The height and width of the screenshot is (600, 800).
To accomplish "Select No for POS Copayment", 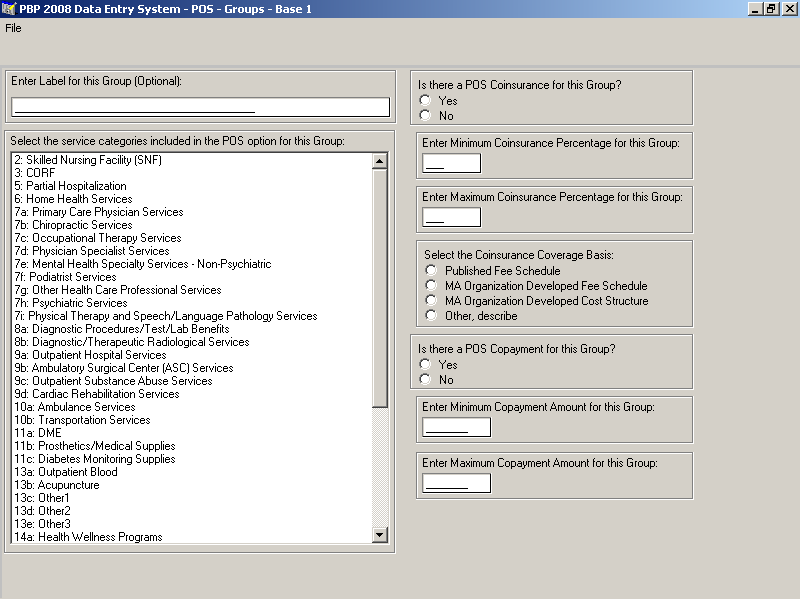I will point(425,379).
